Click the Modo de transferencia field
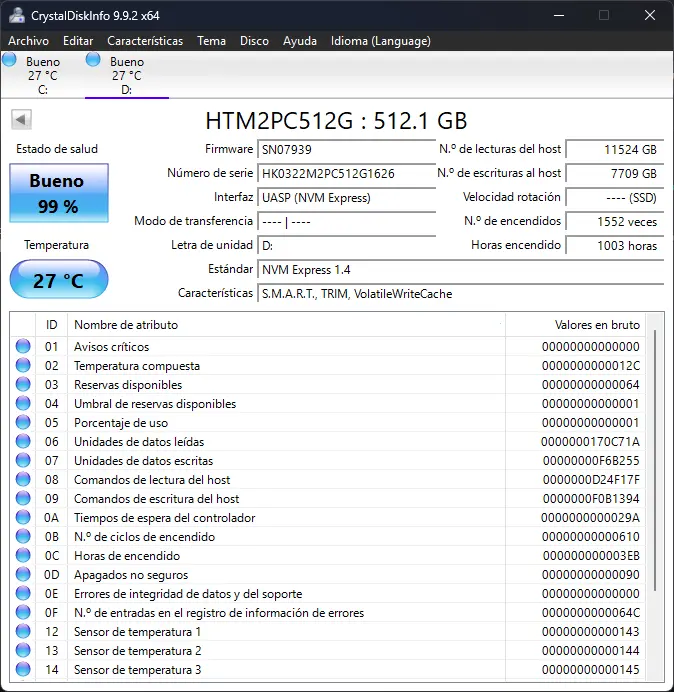This screenshot has width=674, height=692. coord(346,221)
